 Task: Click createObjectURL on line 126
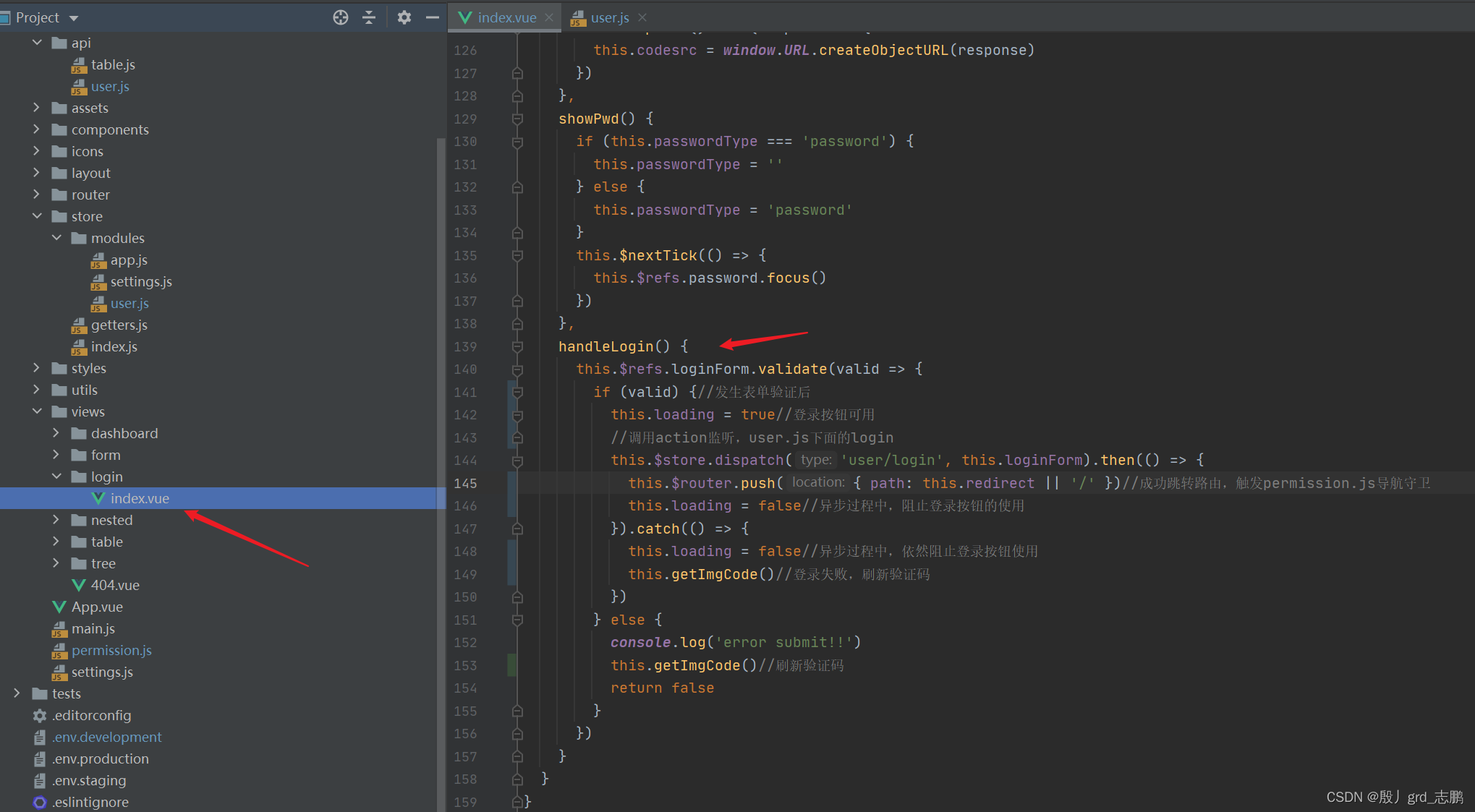(883, 50)
